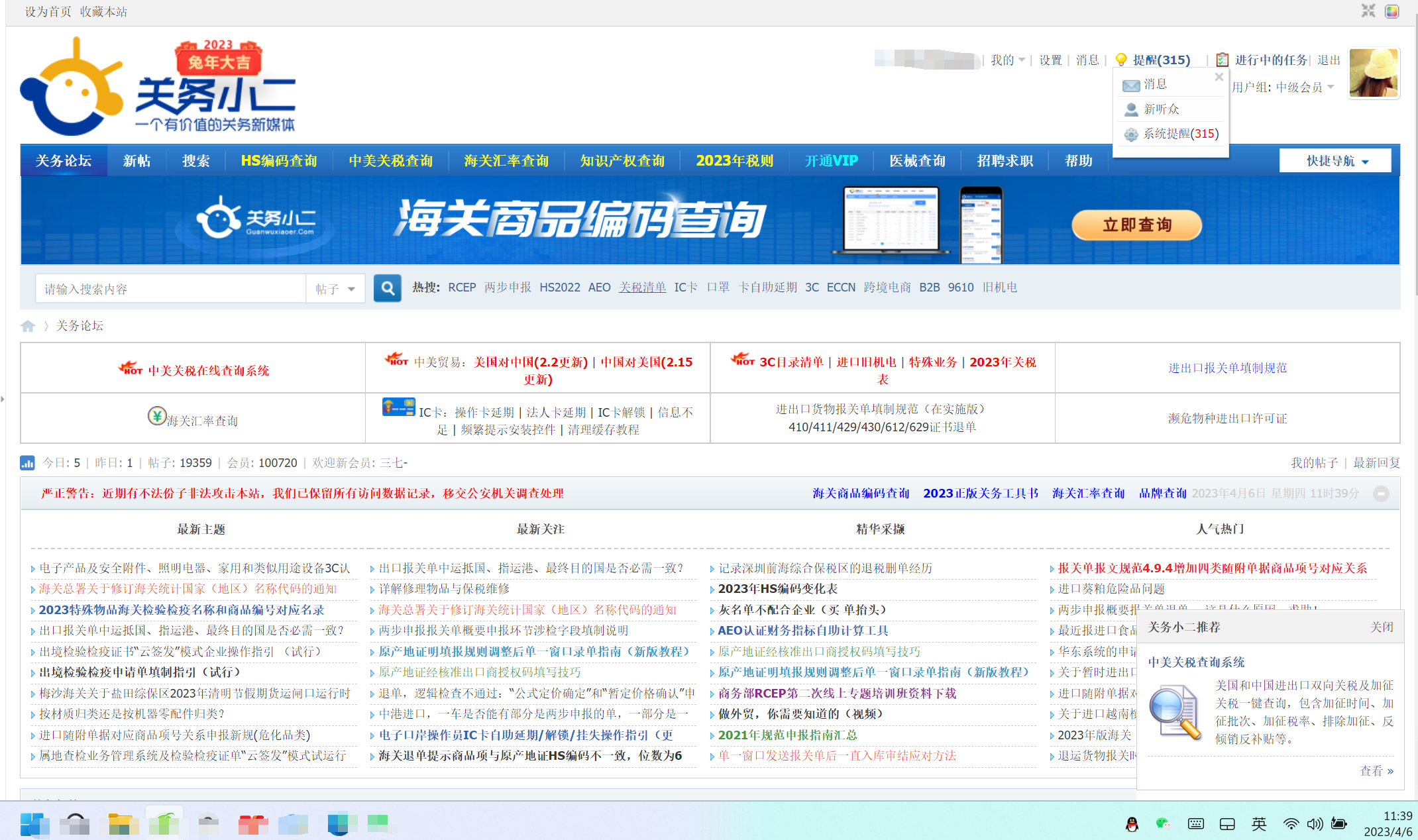
Task: Open post 详解修理物品与保税维修
Action: [444, 589]
